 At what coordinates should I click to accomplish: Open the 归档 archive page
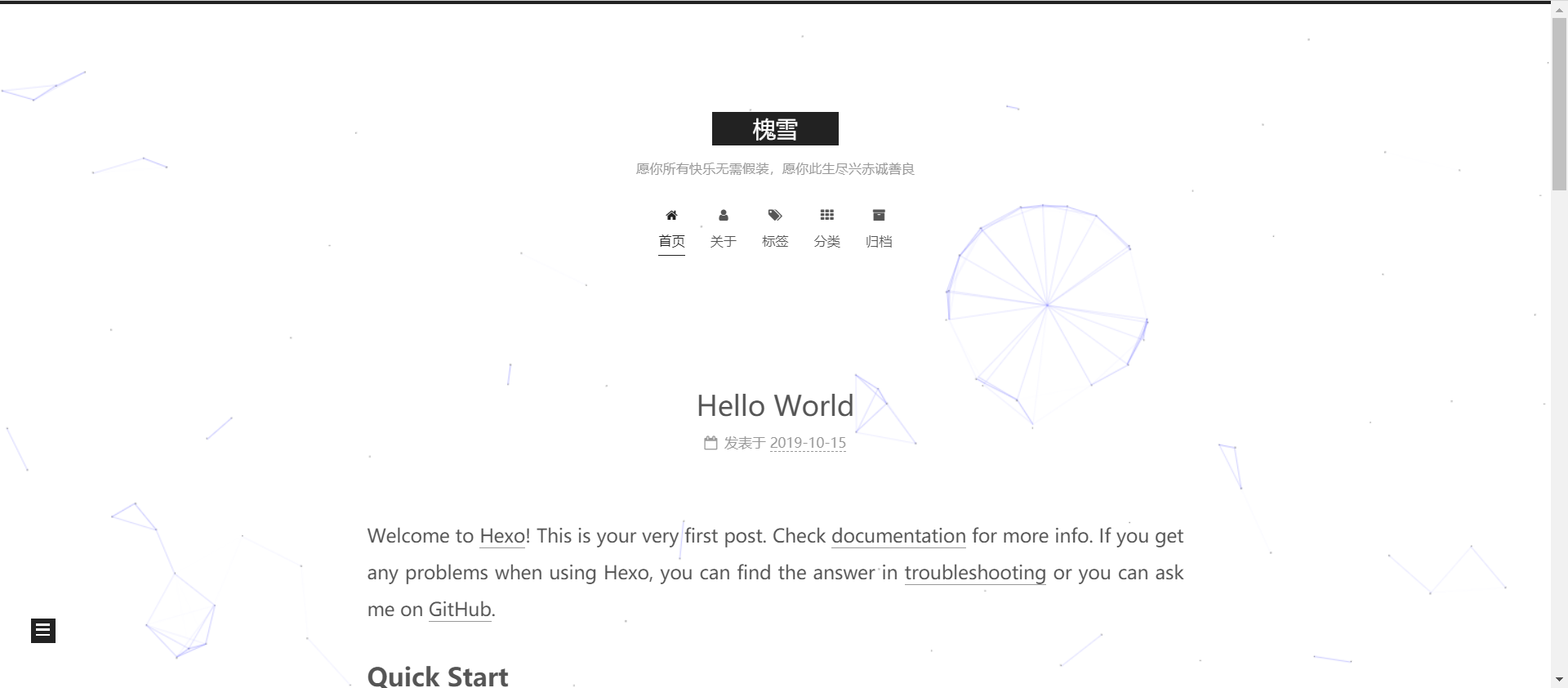pos(879,241)
